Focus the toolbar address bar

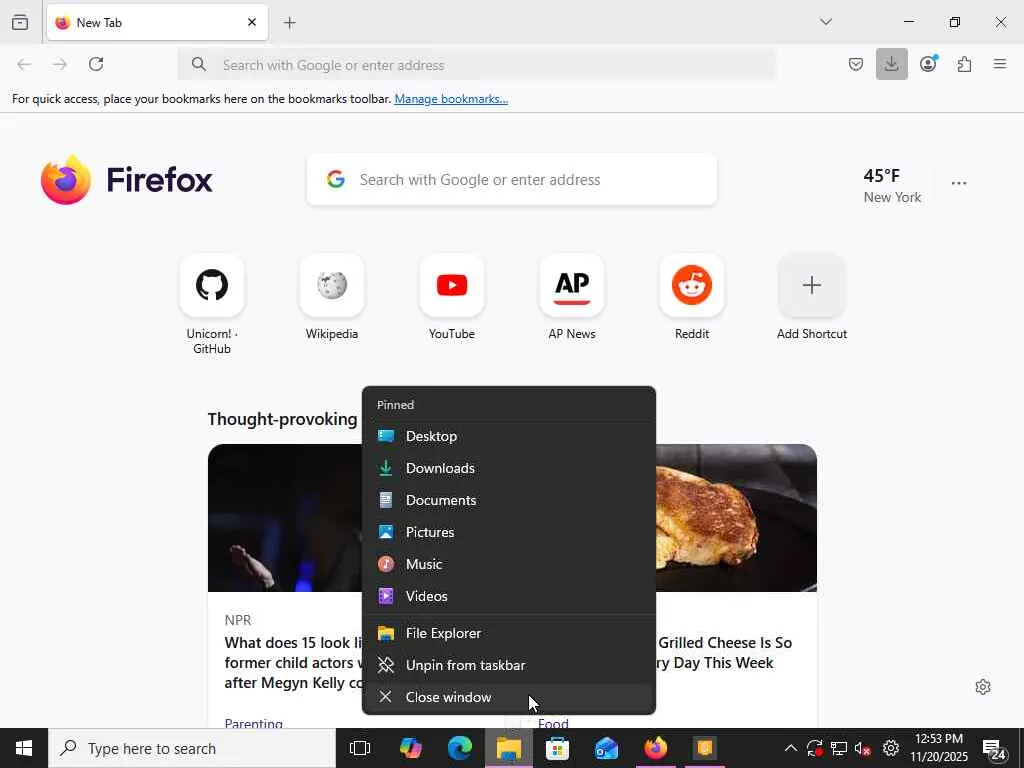point(477,65)
